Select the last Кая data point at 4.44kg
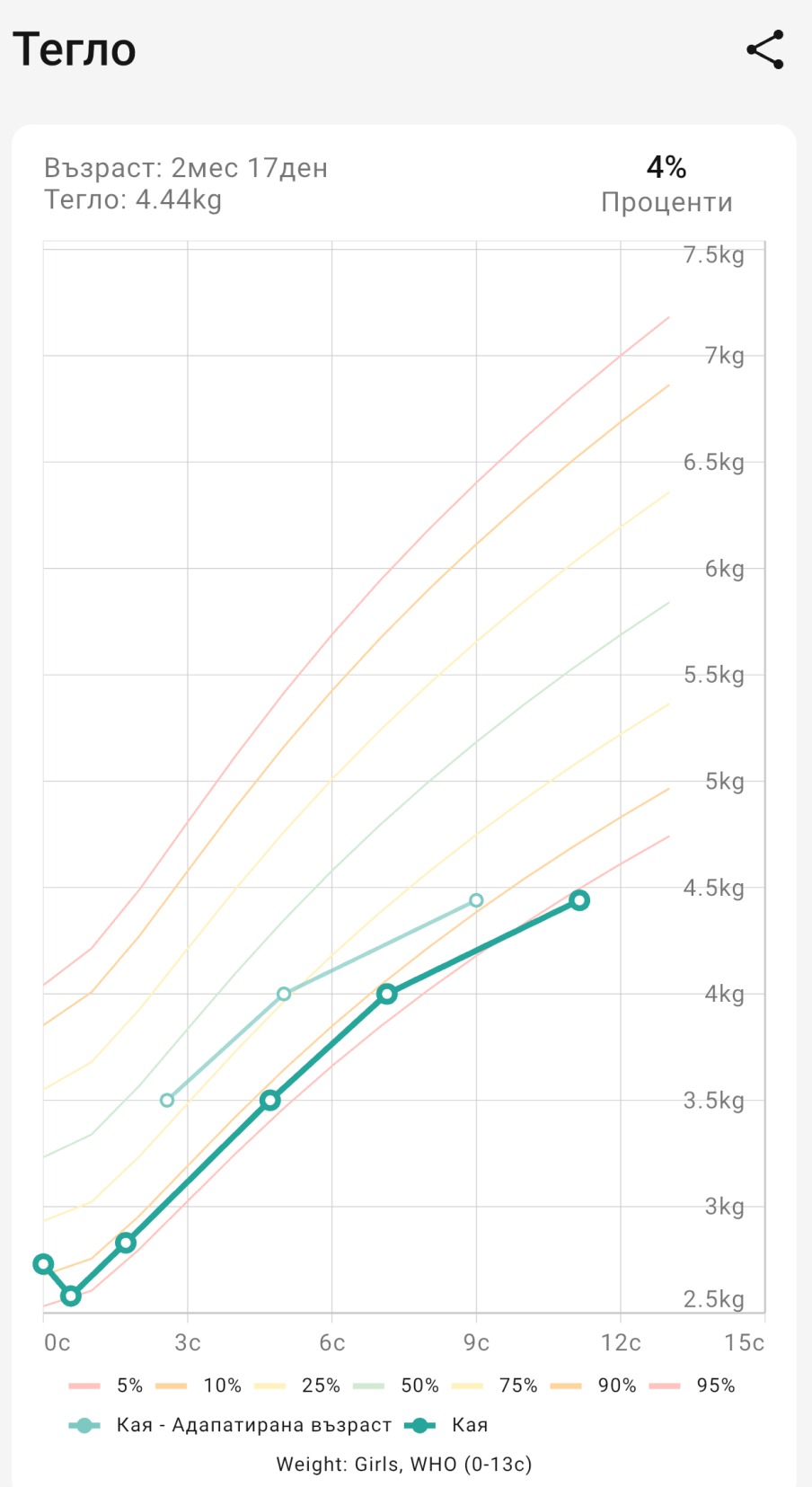812x1487 pixels. [x=579, y=900]
